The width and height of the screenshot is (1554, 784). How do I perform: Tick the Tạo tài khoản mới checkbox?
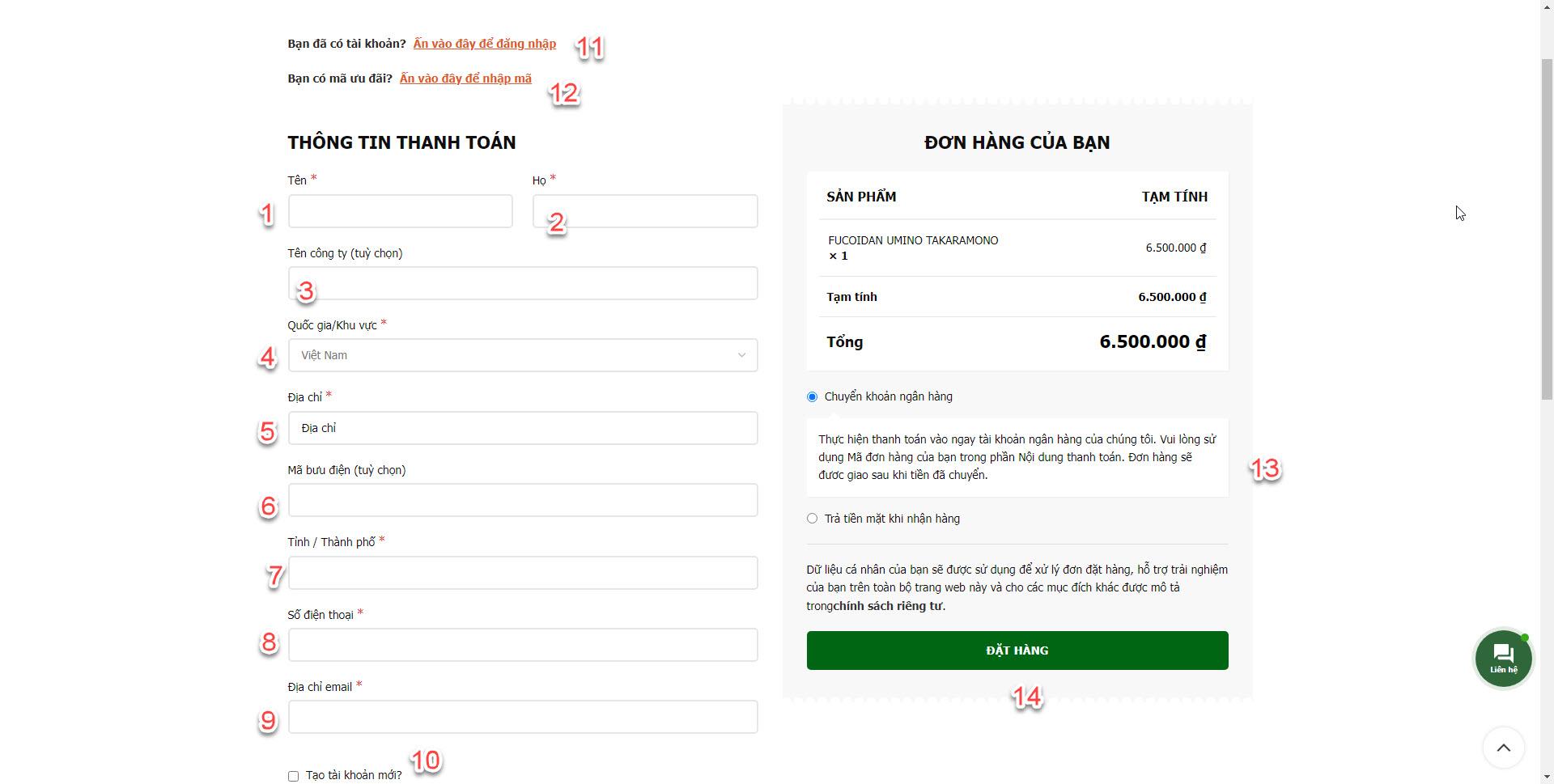293,776
